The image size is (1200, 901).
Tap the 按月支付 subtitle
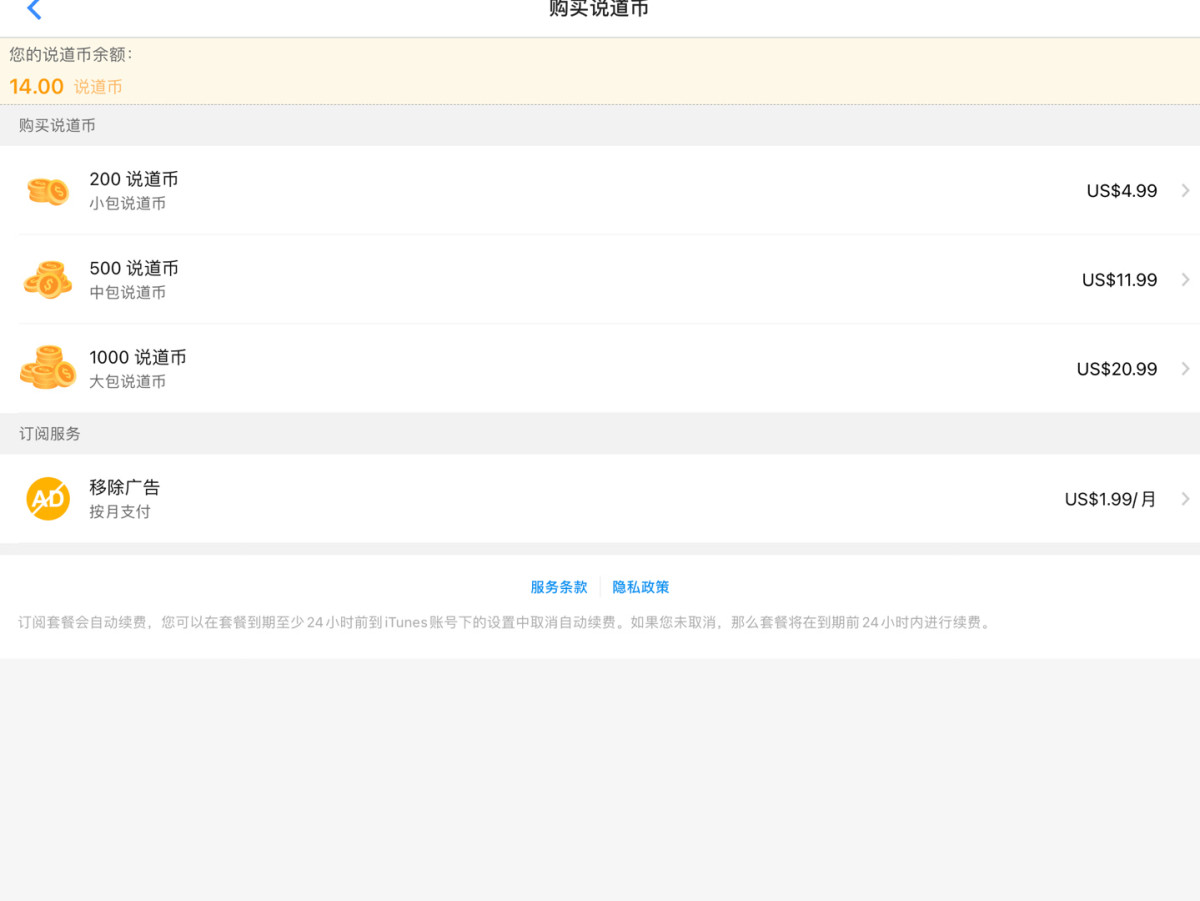tap(120, 511)
